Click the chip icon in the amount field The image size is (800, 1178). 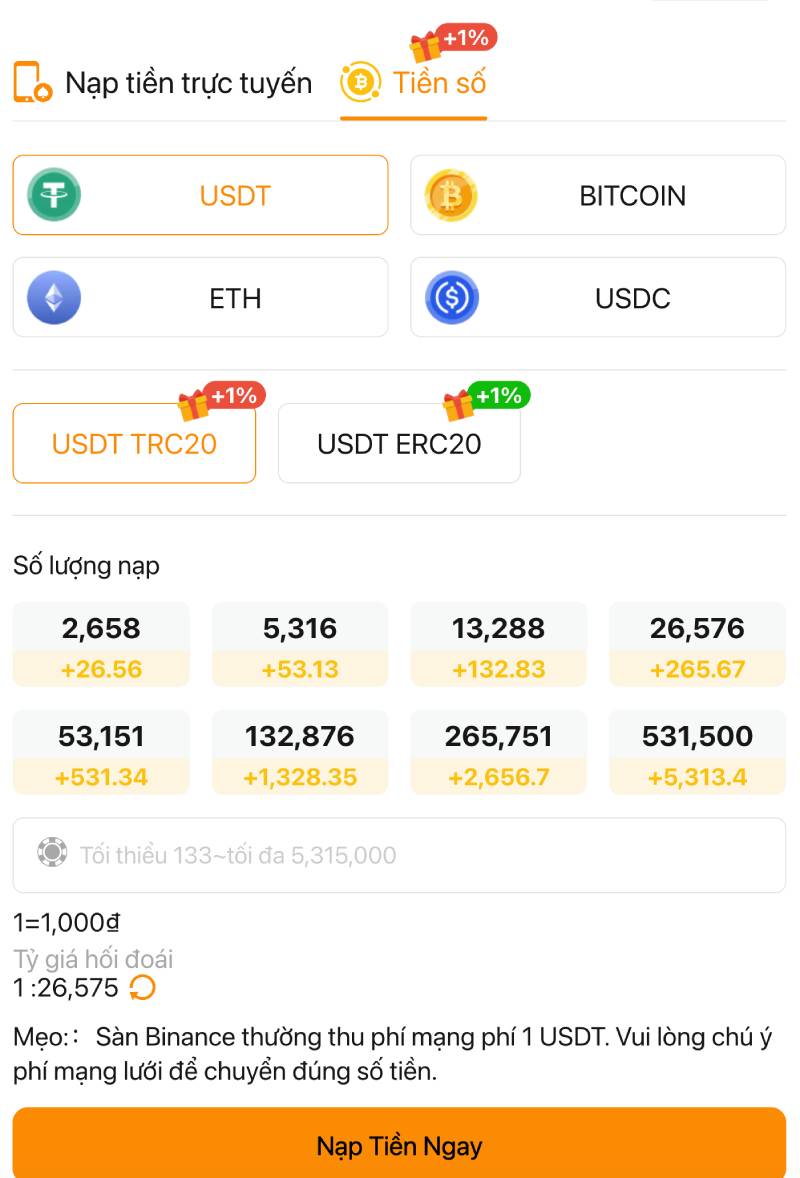52,854
